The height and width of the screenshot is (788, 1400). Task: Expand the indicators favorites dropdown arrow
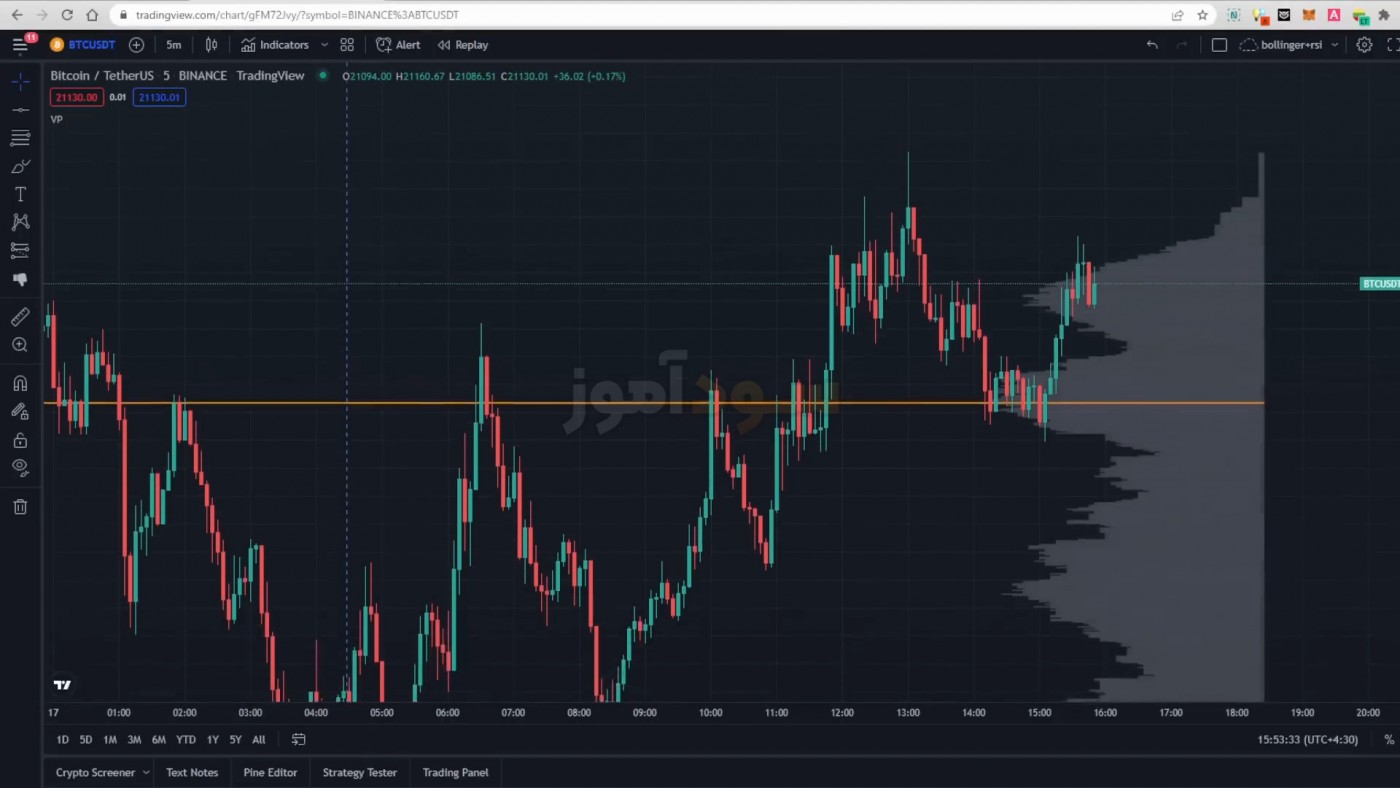[x=324, y=45]
